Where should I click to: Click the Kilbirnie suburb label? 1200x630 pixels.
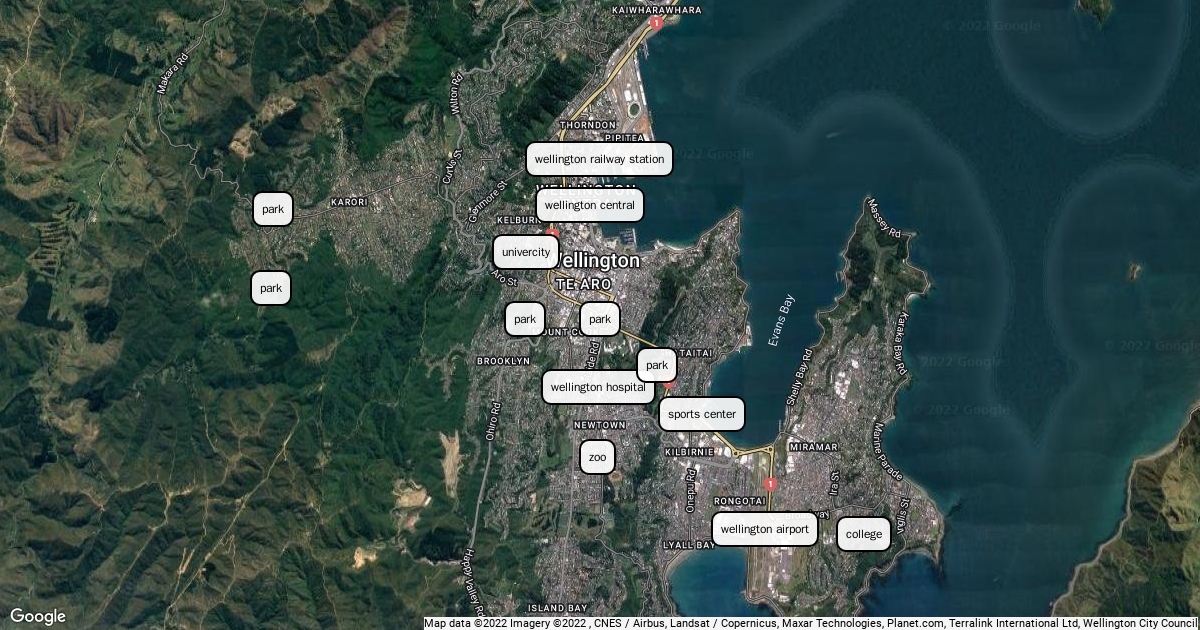click(x=688, y=452)
